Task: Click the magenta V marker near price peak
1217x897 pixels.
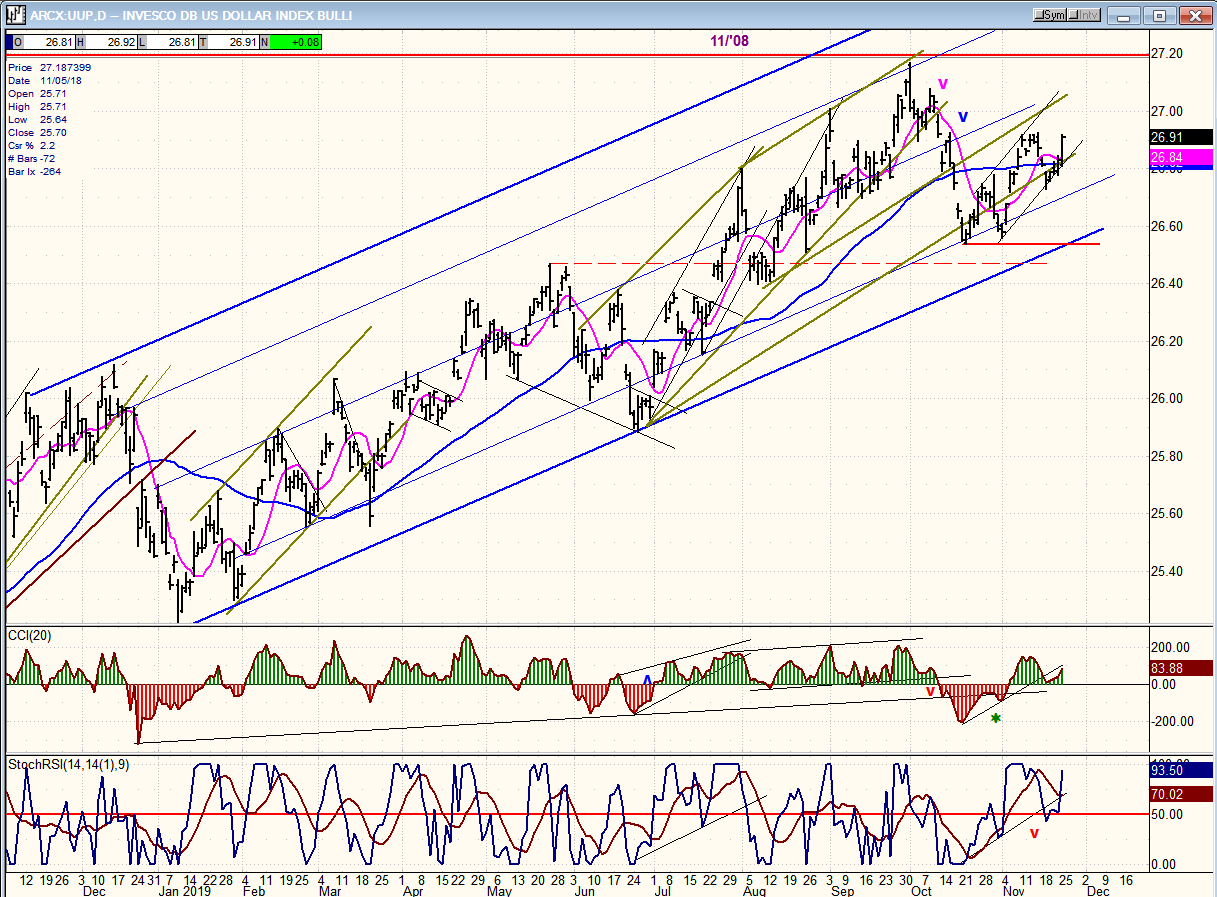Action: point(942,84)
